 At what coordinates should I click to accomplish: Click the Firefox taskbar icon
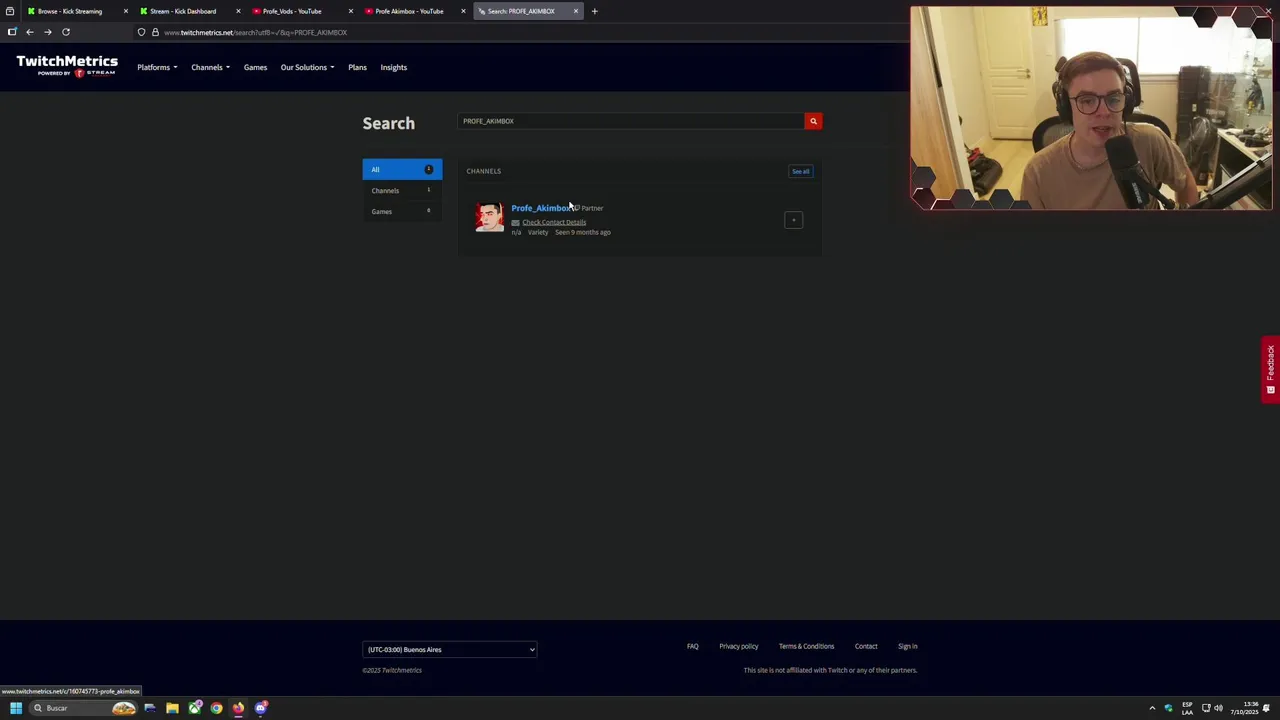[238, 708]
